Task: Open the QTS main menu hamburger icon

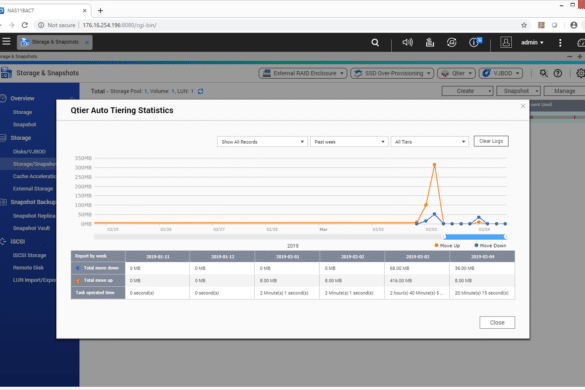Action: [x=6, y=42]
